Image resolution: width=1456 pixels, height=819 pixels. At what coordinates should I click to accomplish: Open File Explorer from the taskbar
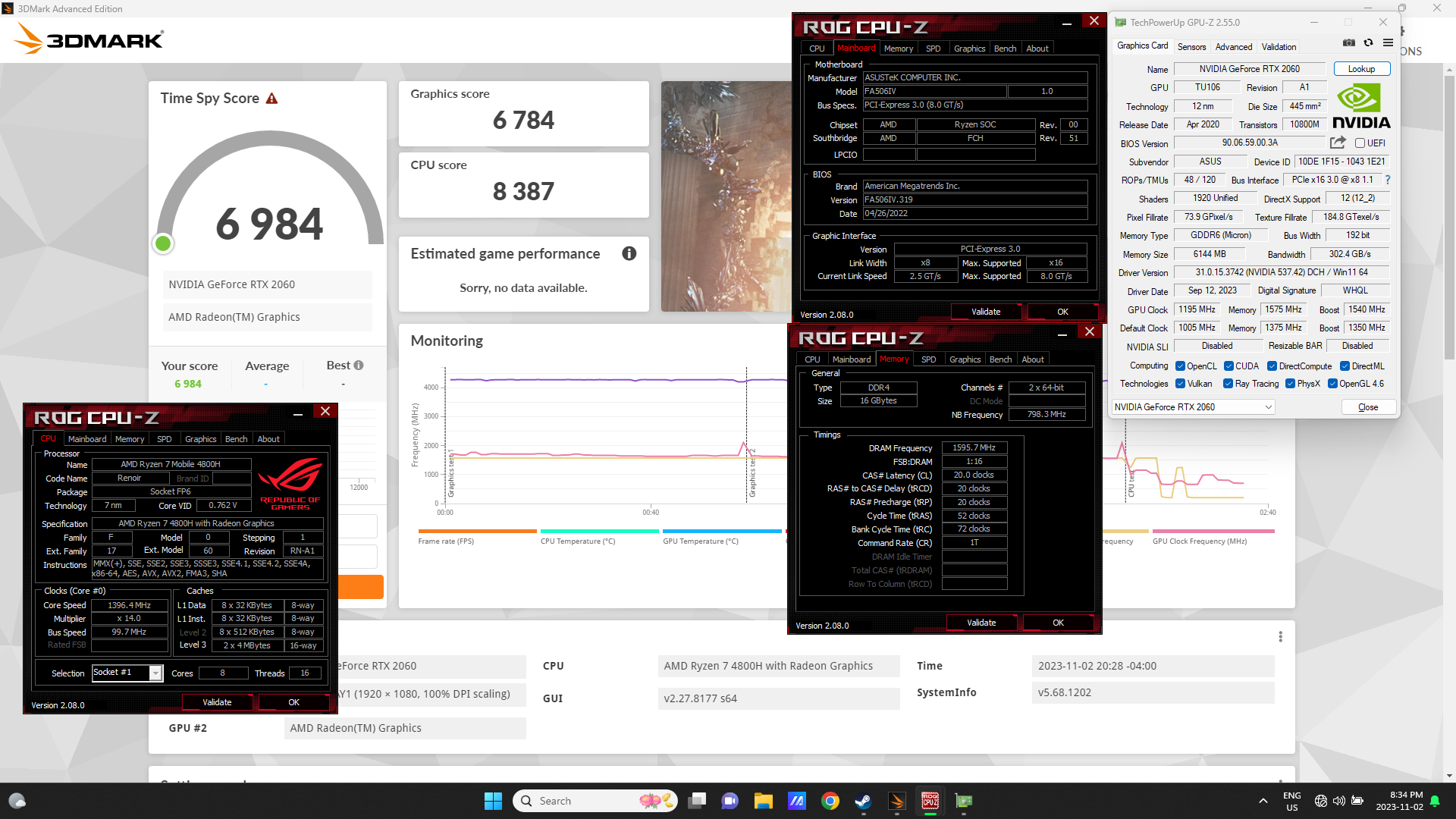pyautogui.click(x=763, y=801)
